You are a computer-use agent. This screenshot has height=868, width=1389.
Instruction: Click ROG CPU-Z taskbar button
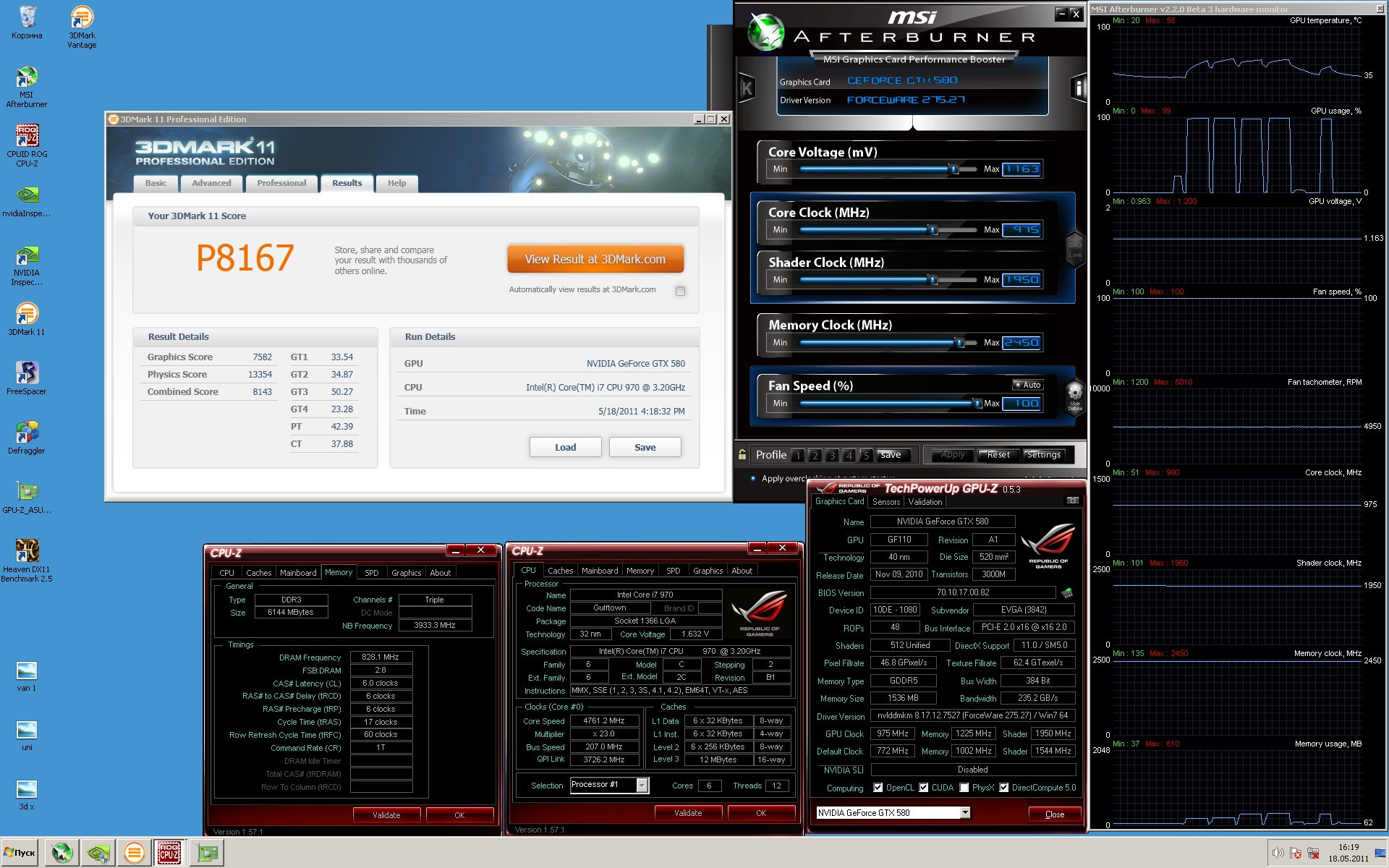(x=169, y=853)
